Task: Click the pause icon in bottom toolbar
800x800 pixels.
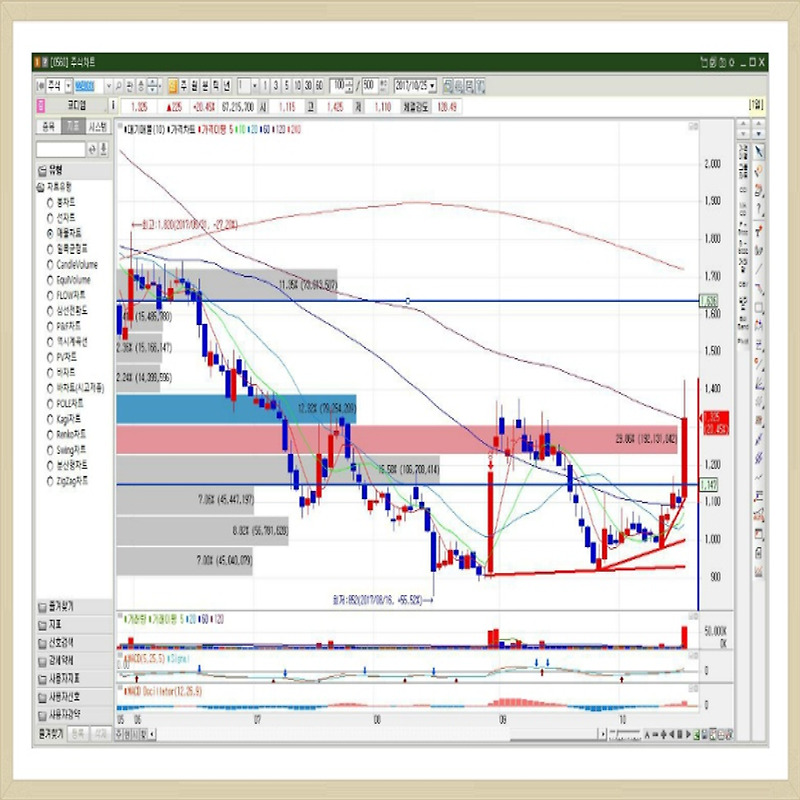Action: click(x=680, y=734)
